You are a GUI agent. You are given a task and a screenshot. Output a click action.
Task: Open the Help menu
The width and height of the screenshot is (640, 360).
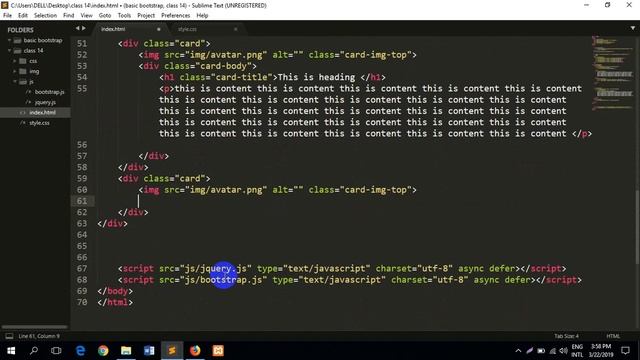[x=202, y=16]
